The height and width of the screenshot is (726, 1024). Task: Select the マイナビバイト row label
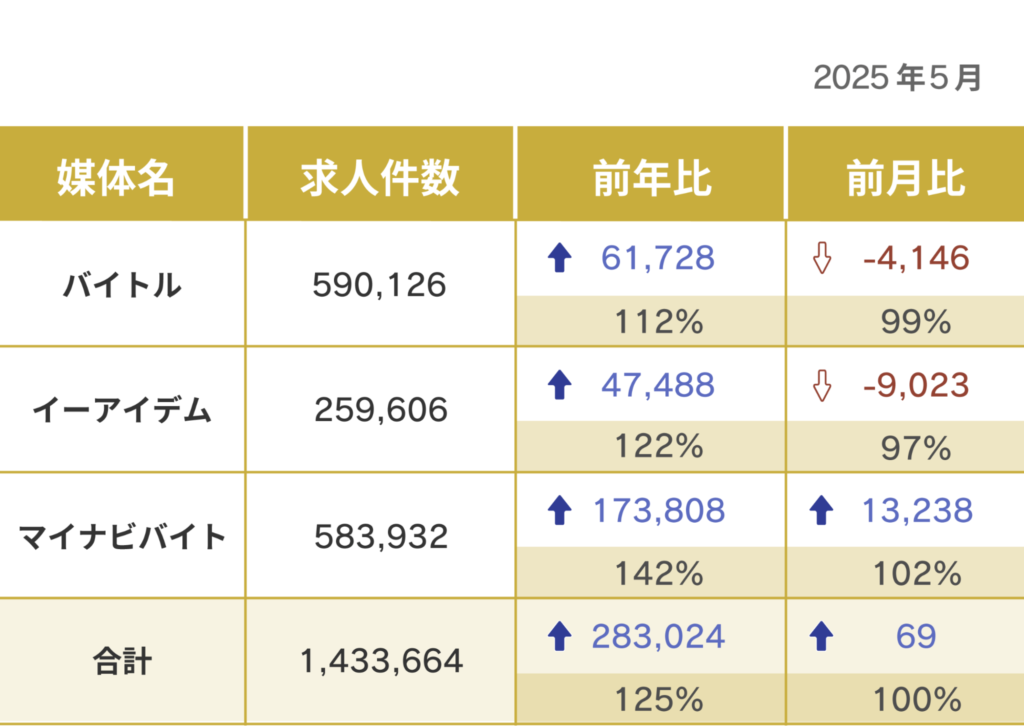[x=122, y=537]
